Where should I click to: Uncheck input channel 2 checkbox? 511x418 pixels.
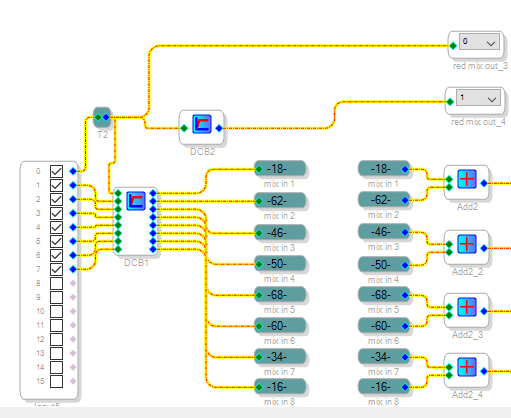56,199
